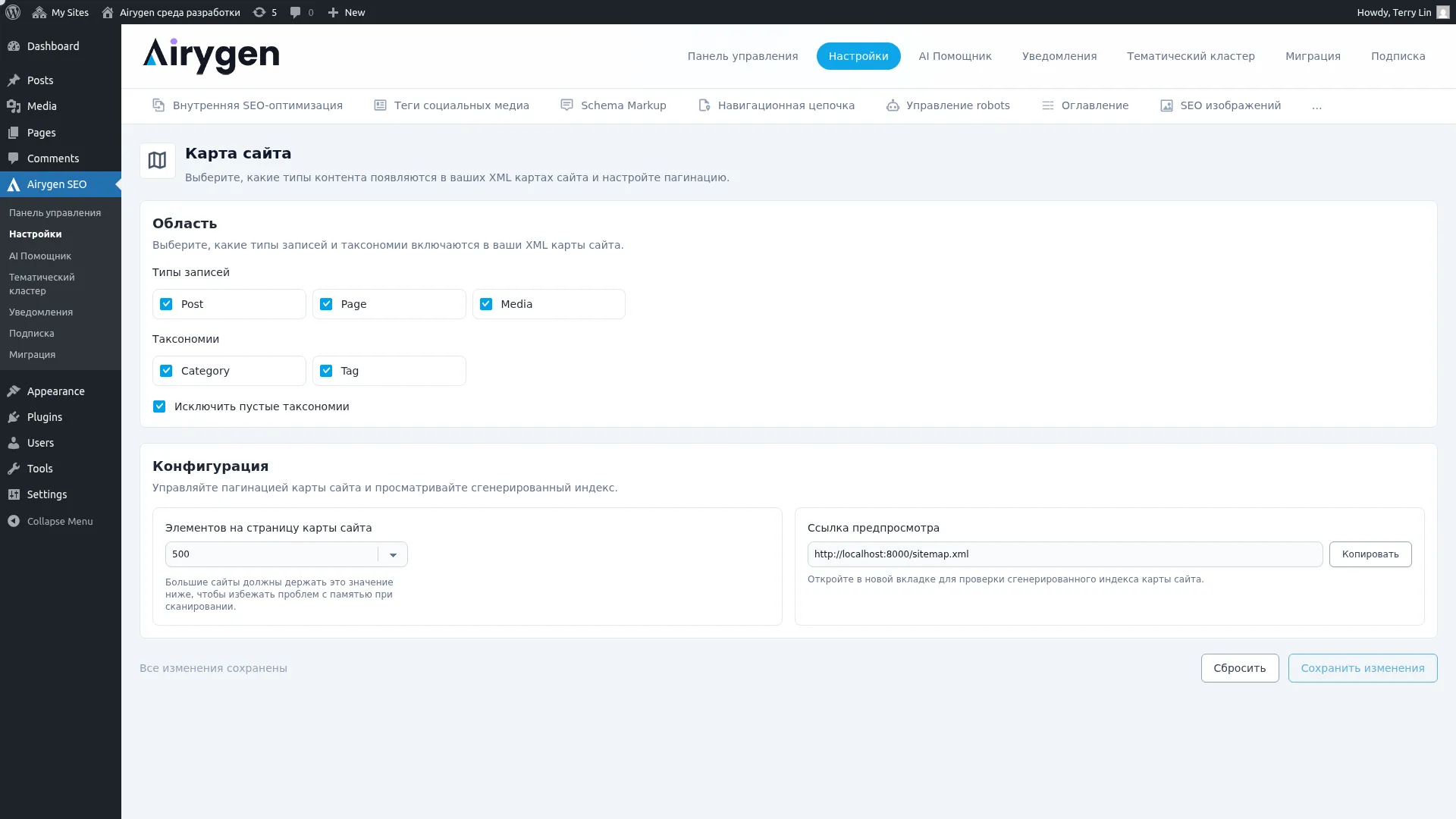Screen dimensions: 1456x819
Task: Open the Миграция header tab
Action: point(1313,56)
